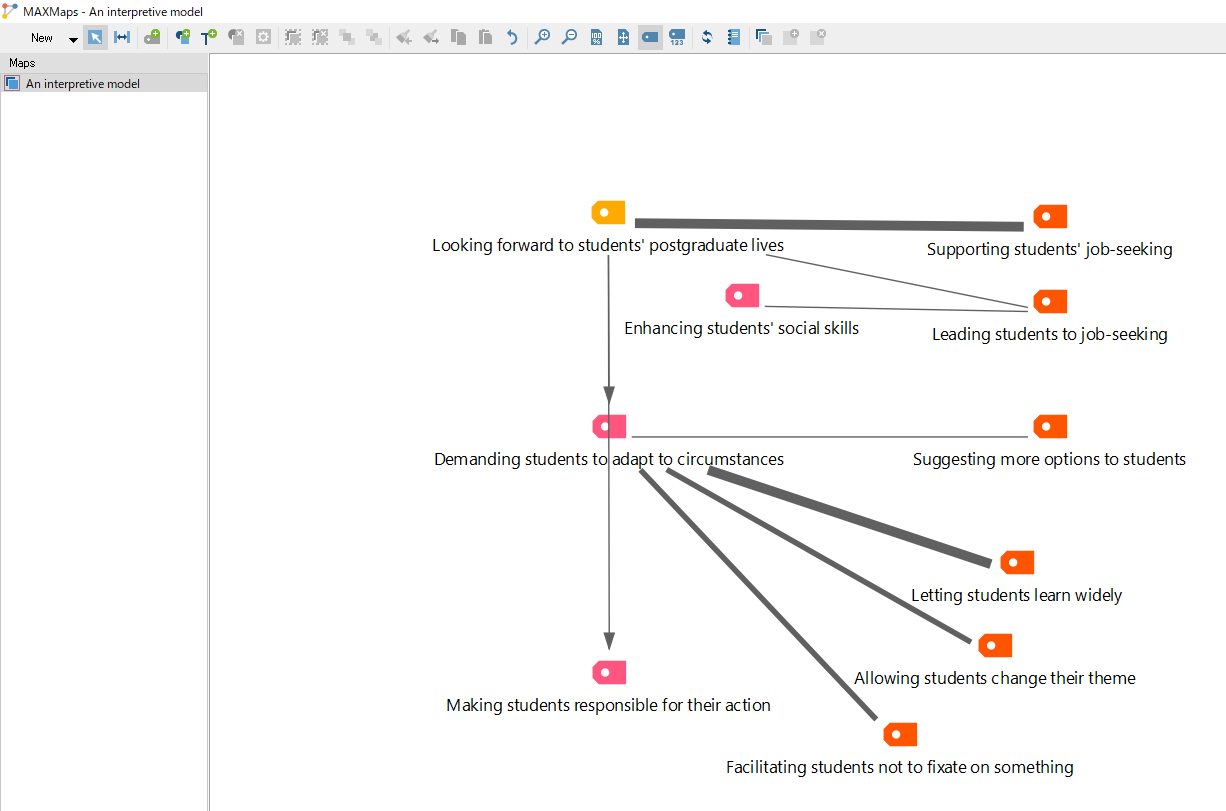Click the Maps panel header
1226x811 pixels.
(22, 63)
